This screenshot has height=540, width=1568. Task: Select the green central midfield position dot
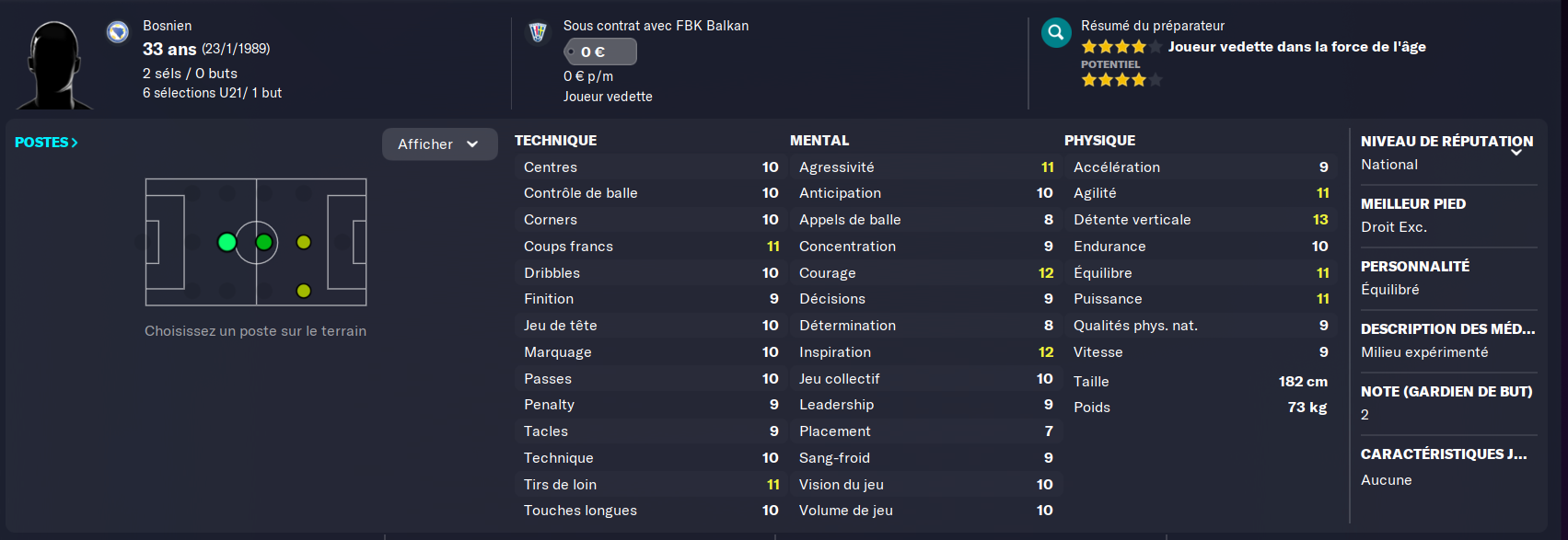264,242
